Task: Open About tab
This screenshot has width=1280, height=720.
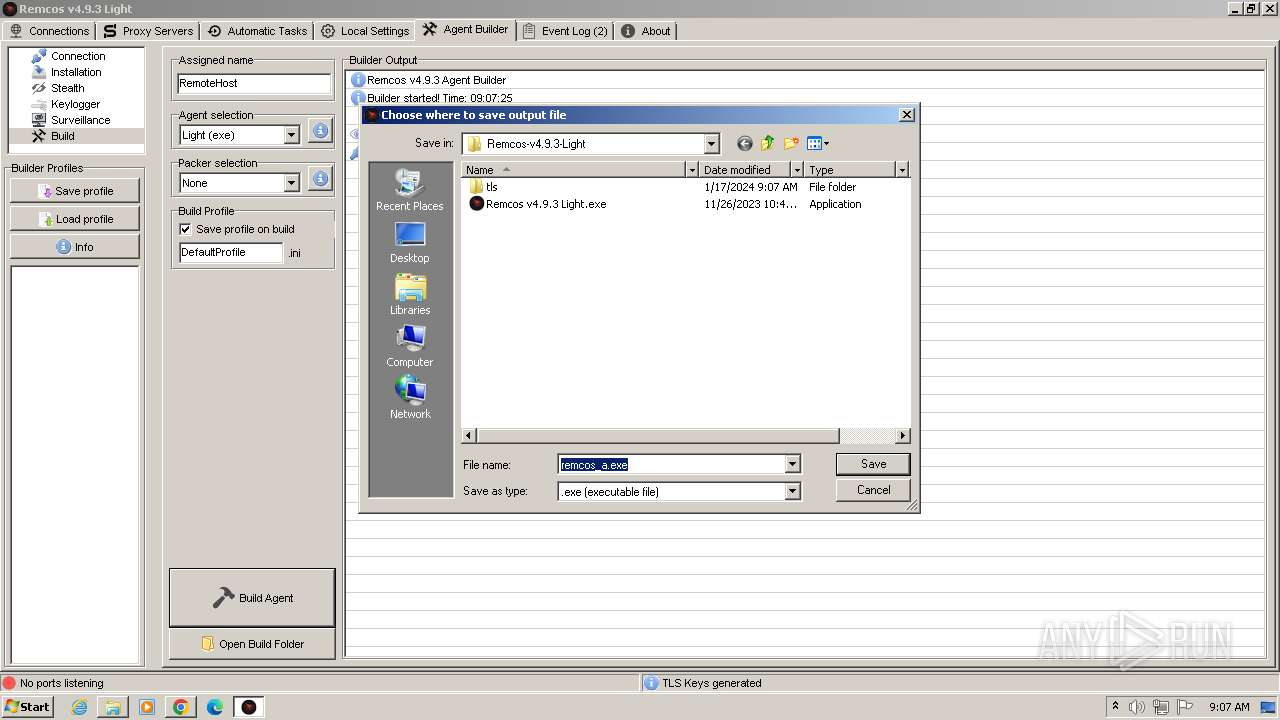Action: pos(646,31)
